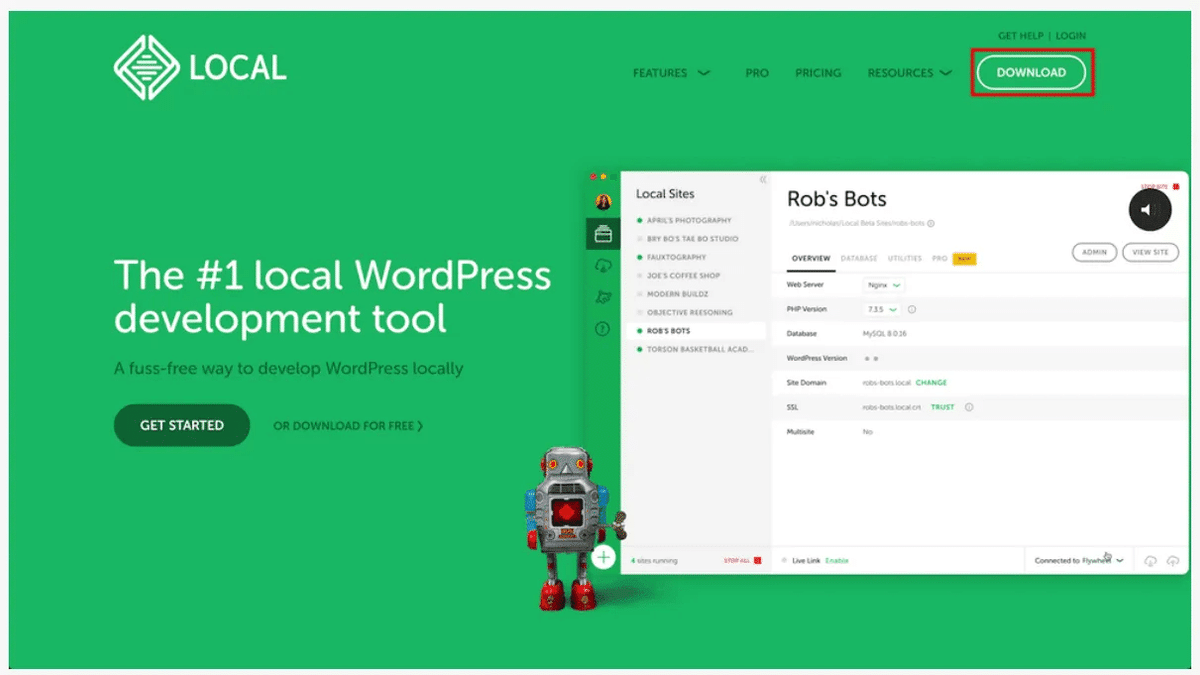This screenshot has width=1200, height=675.
Task: Click the user avatar in the app sidebar
Action: coord(603,202)
